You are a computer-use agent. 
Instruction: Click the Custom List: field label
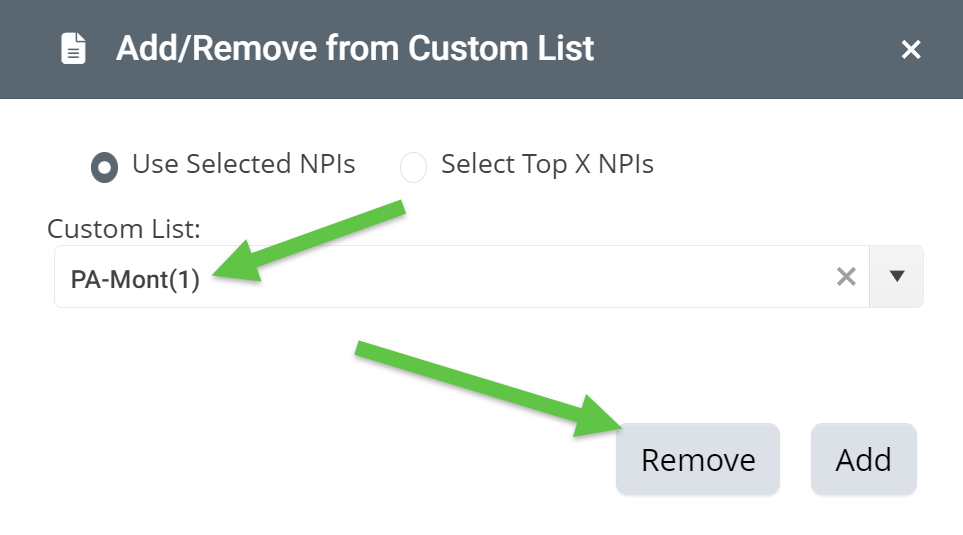(124, 228)
